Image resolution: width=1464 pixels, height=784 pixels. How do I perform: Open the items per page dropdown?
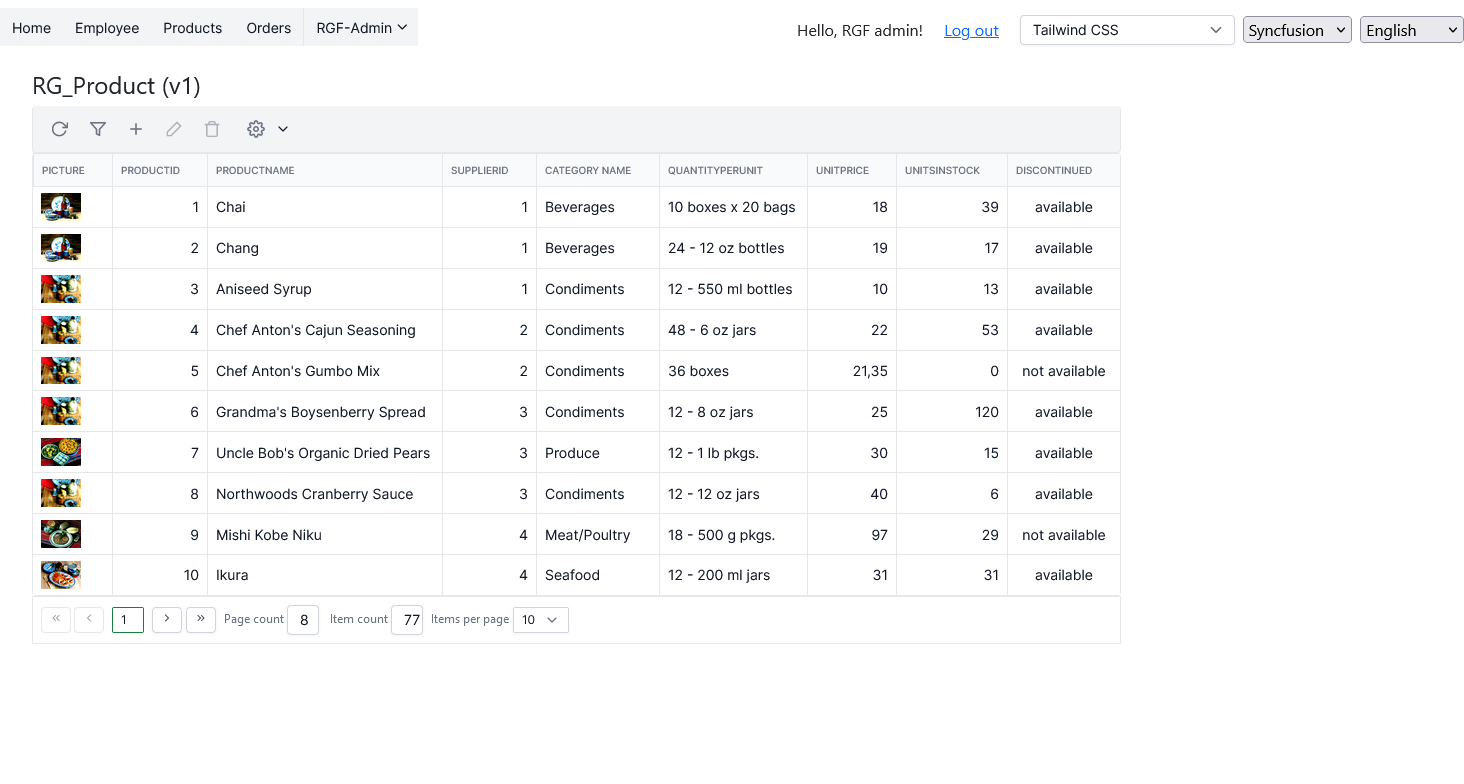pos(540,620)
